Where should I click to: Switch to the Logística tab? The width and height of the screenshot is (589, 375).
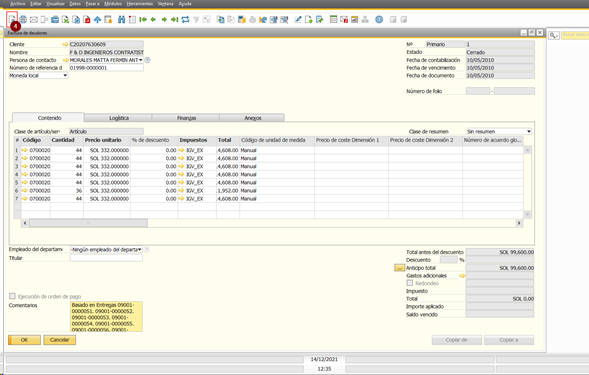119,118
